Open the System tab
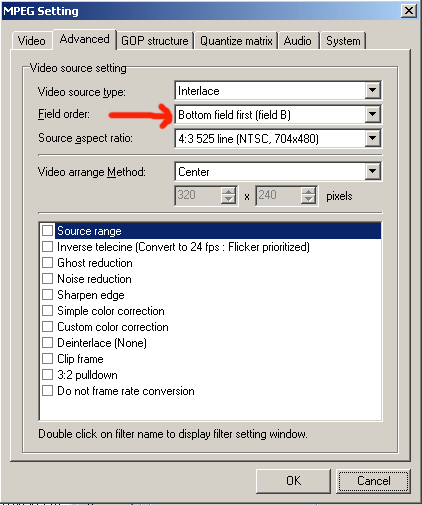Screen dimensions: 422x505 point(343,41)
